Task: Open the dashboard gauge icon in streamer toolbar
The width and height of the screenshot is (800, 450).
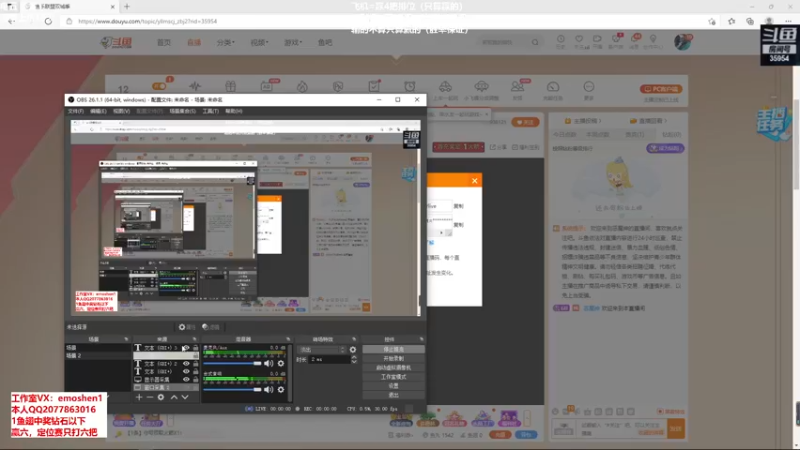Action: coord(553,86)
